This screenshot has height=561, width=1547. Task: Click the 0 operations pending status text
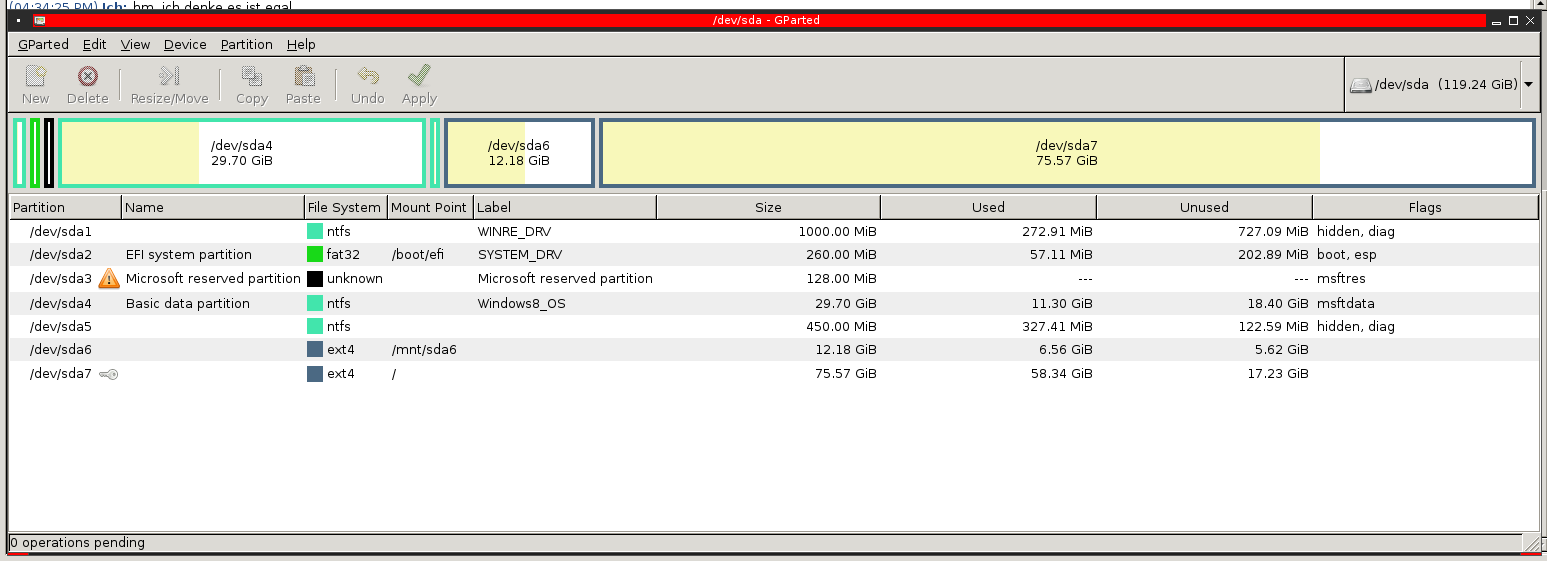[x=77, y=543]
